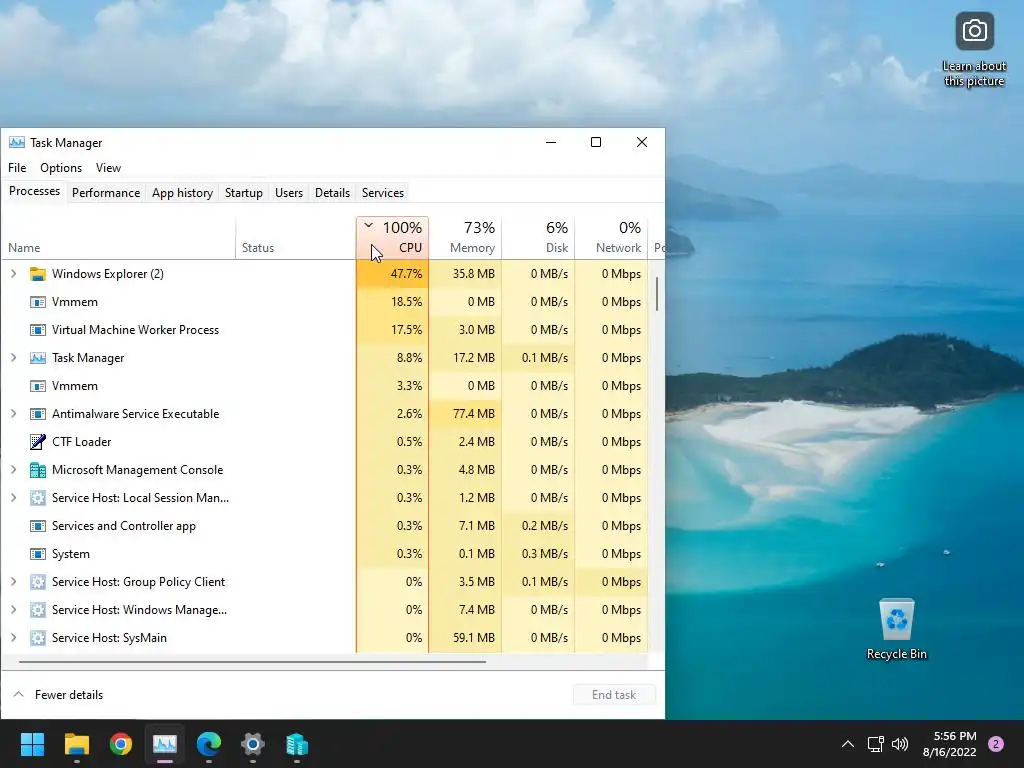
Task: Click the System process icon
Action: click(x=38, y=554)
